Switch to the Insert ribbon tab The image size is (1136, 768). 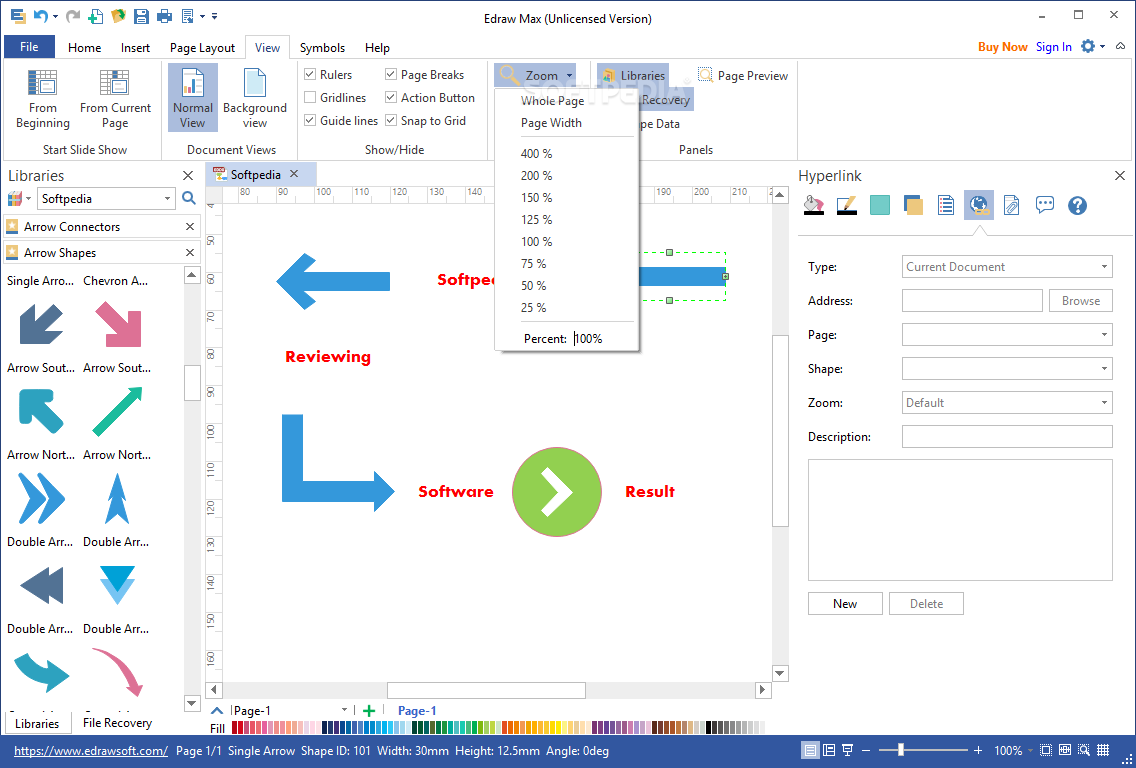pos(135,48)
